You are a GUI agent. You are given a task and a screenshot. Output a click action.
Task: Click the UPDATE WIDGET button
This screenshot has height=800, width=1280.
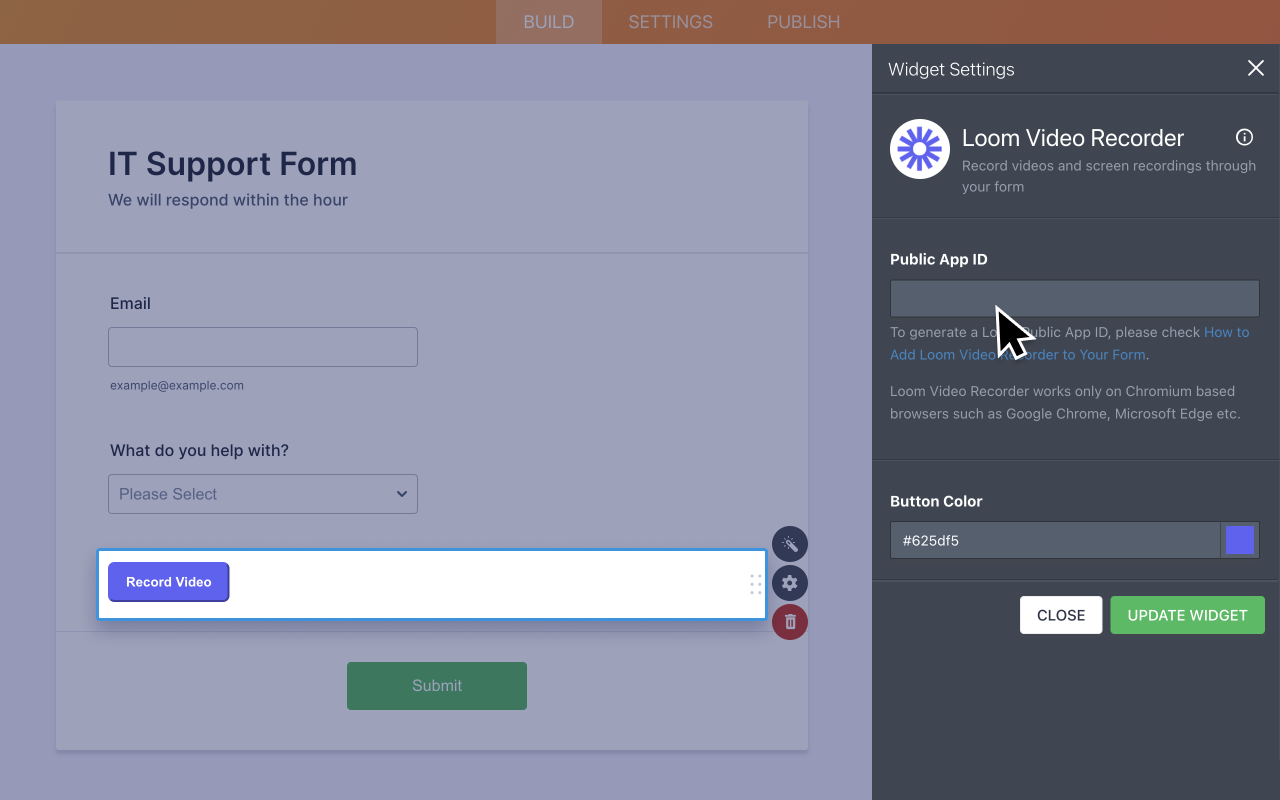pos(1187,615)
